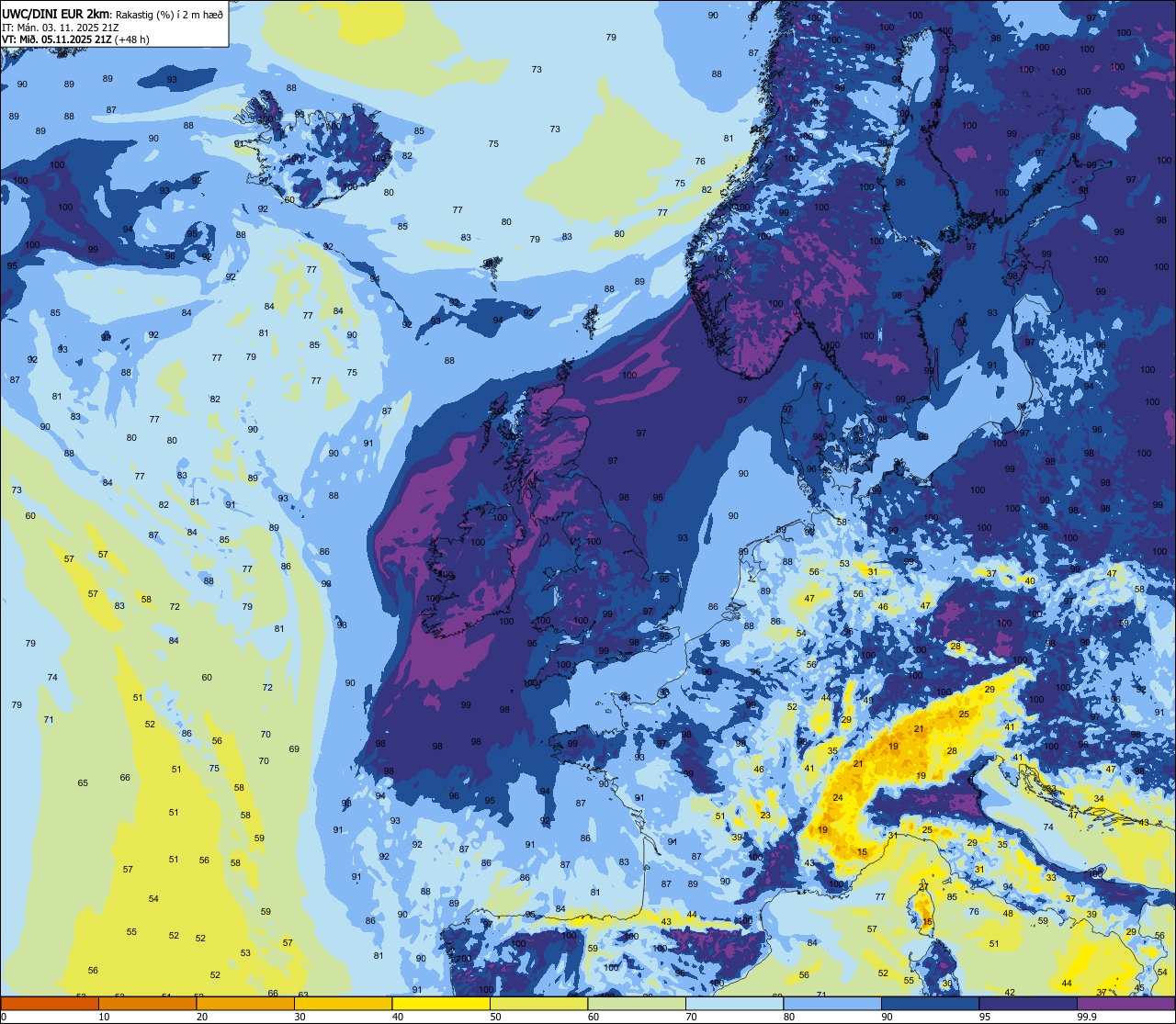Image resolution: width=1176 pixels, height=1024 pixels.
Task: Click the 40–50 bright yellow legend swatch
Action: 441,1003
